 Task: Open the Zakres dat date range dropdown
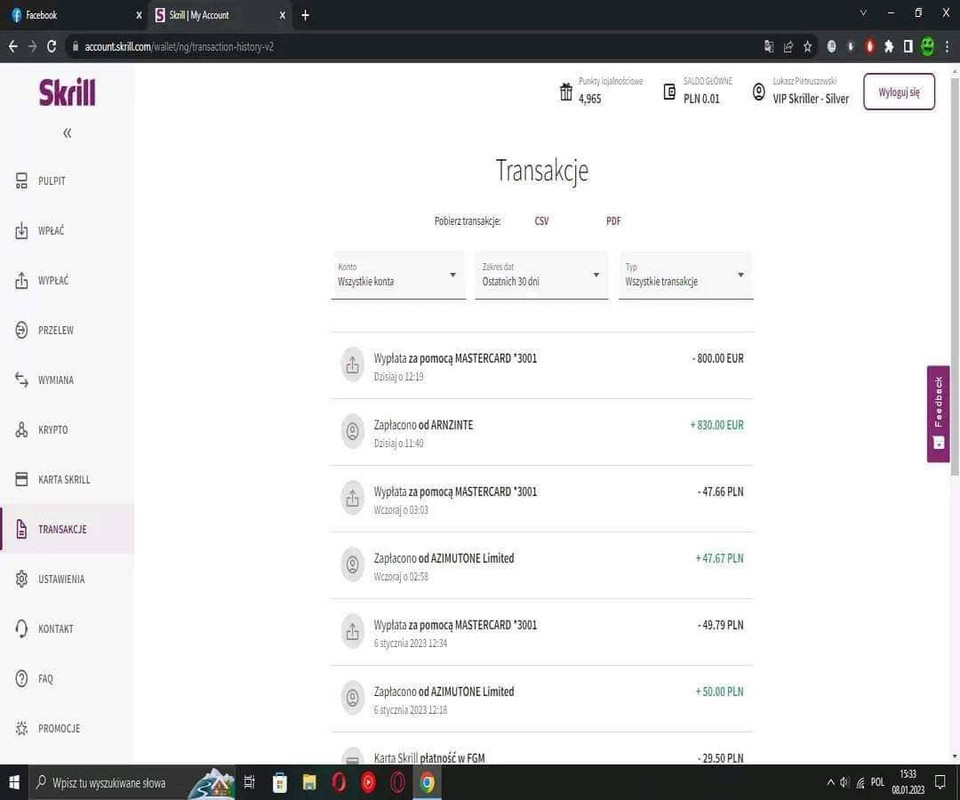click(x=541, y=275)
